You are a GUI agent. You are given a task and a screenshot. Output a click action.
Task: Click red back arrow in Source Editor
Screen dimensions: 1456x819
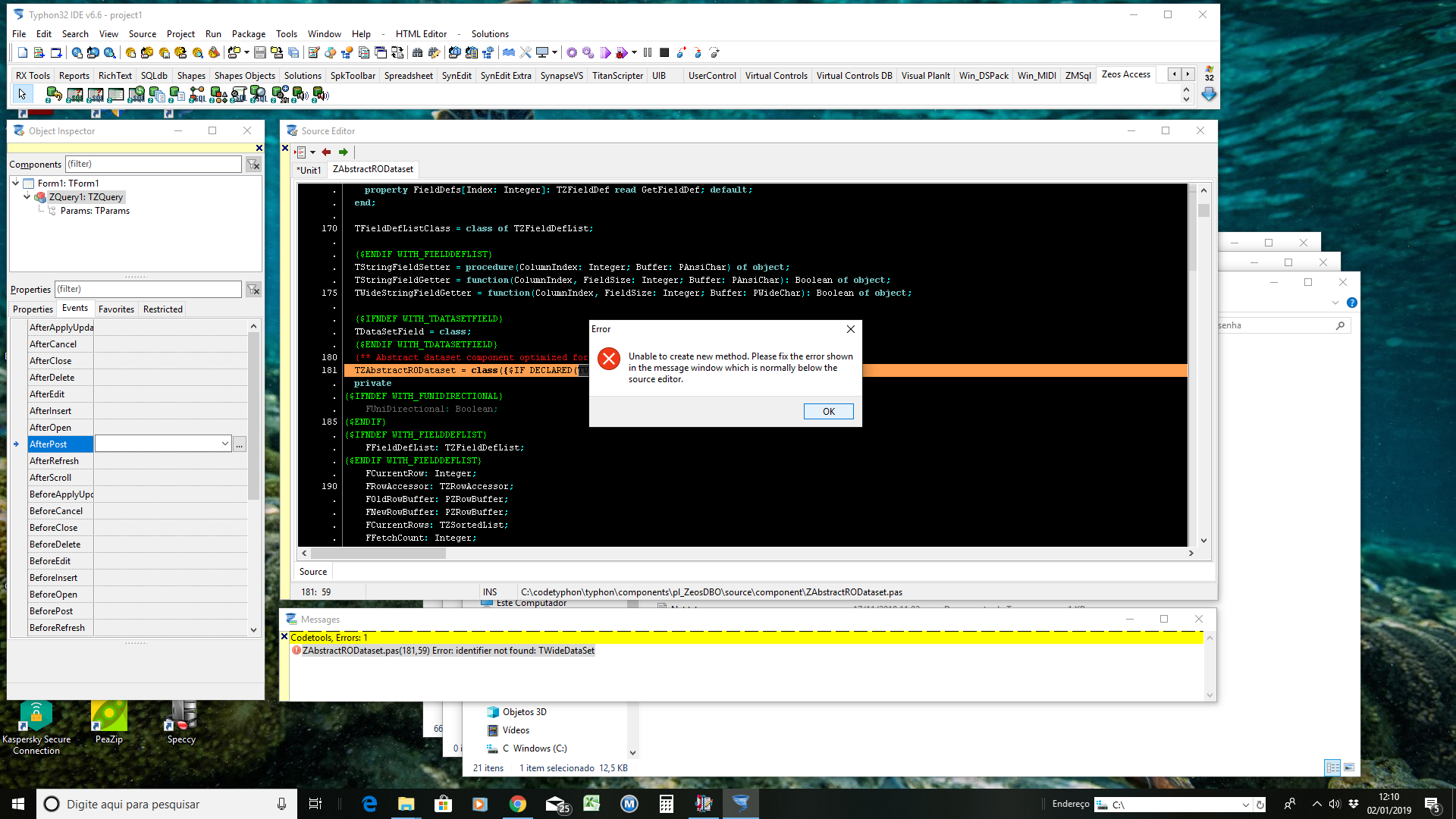click(x=327, y=152)
